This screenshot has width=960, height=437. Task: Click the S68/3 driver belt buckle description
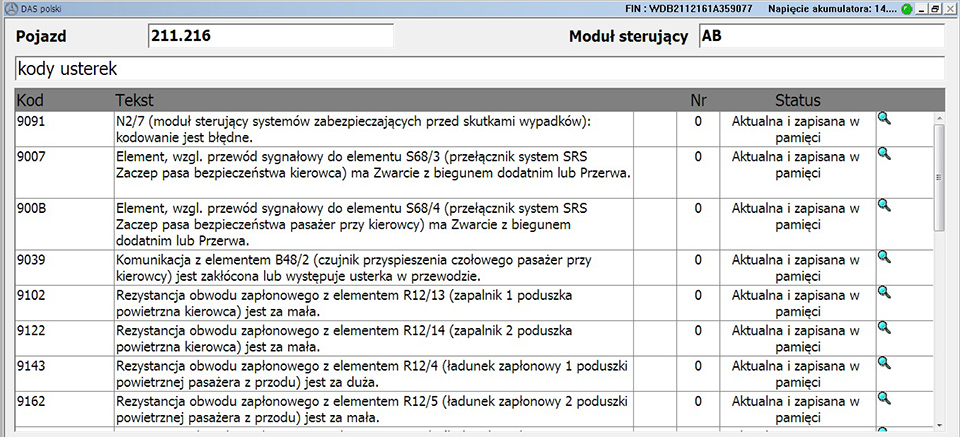373,171
